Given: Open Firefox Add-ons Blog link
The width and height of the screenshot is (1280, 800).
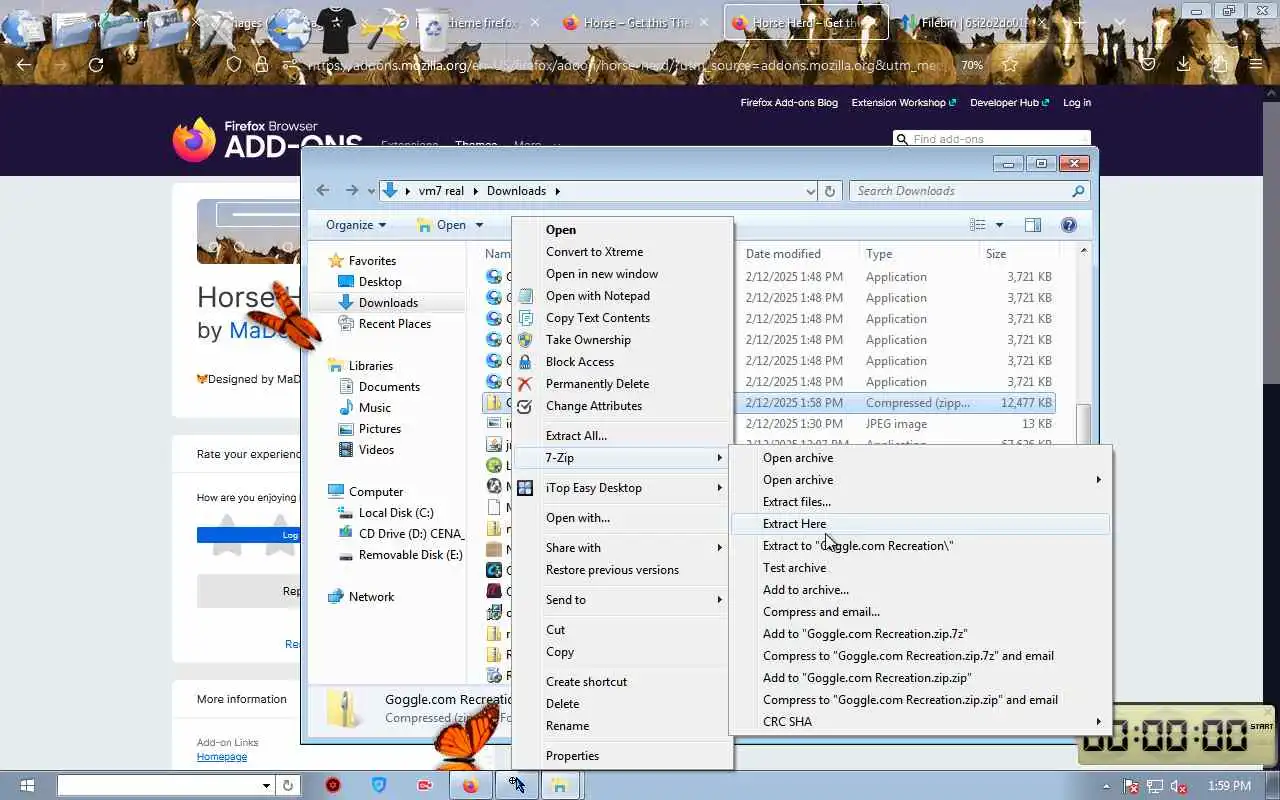Looking at the screenshot, I should 789,103.
